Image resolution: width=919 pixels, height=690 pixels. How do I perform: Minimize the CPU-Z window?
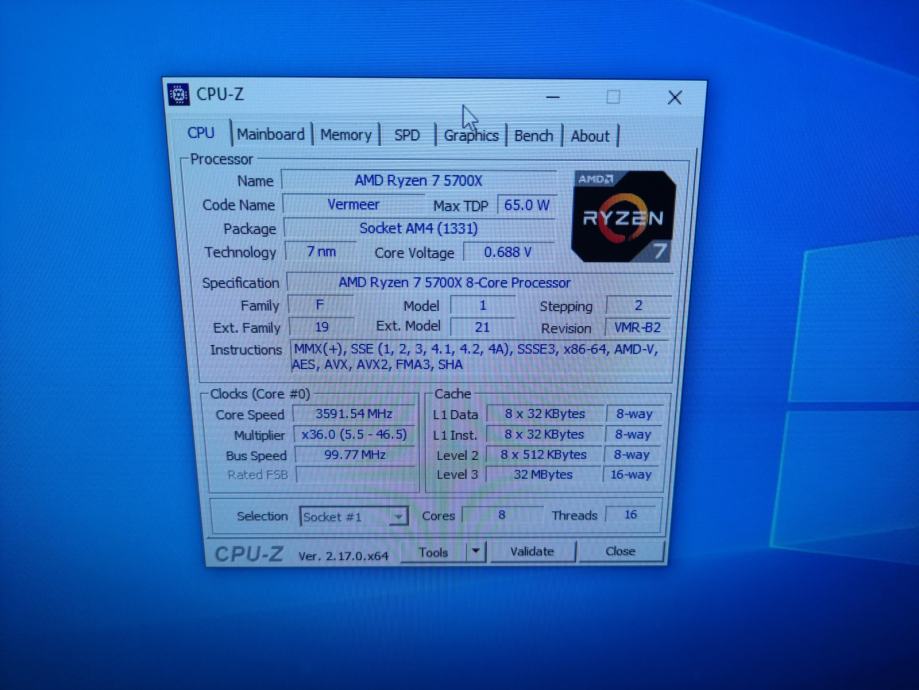[x=553, y=97]
